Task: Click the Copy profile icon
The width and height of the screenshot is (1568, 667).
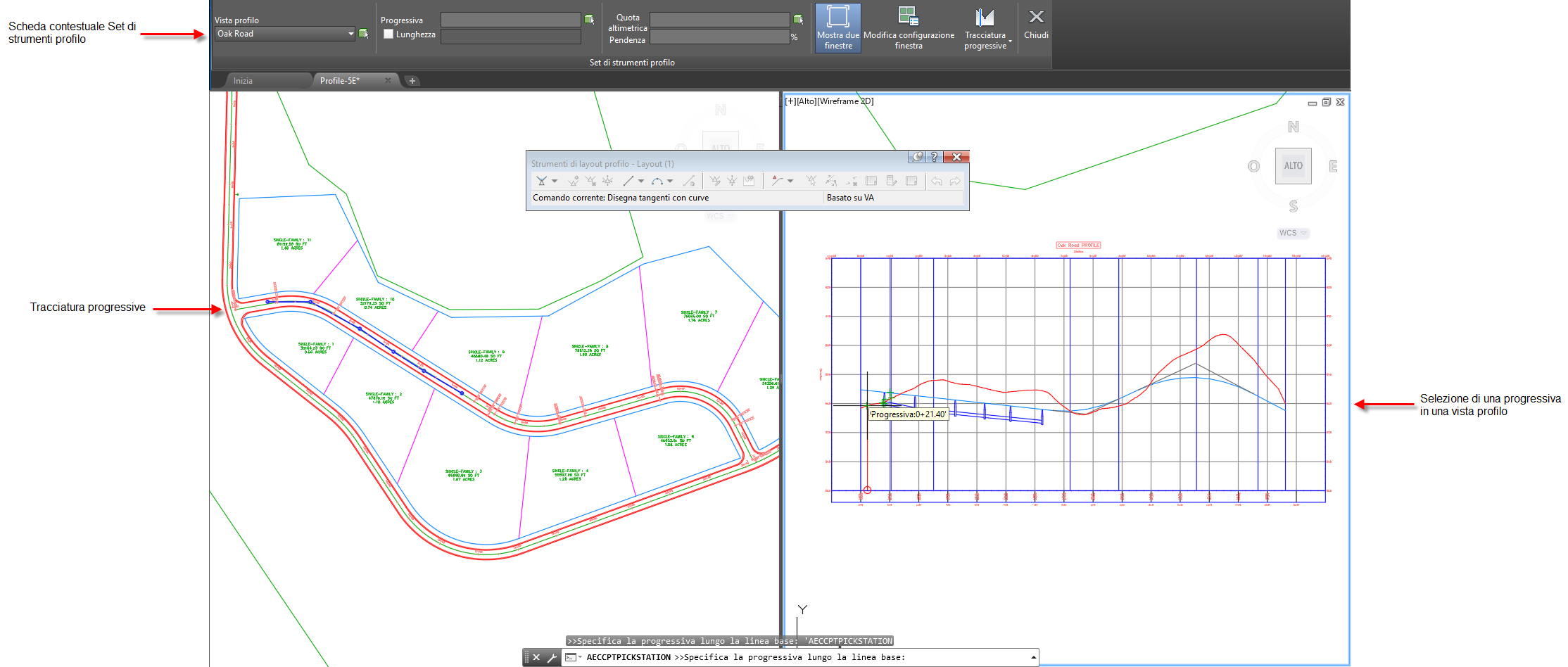Action: pyautogui.click(x=748, y=181)
